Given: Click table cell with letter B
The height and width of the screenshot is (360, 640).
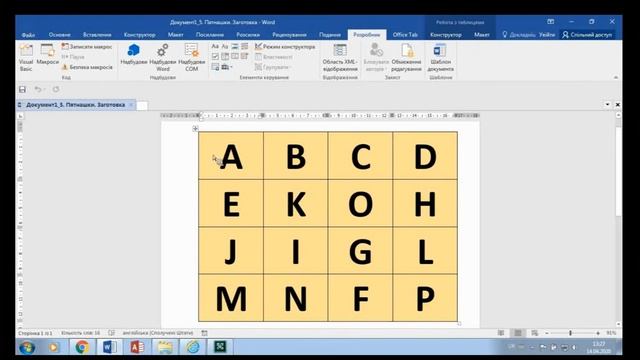Looking at the screenshot, I should (x=296, y=156).
